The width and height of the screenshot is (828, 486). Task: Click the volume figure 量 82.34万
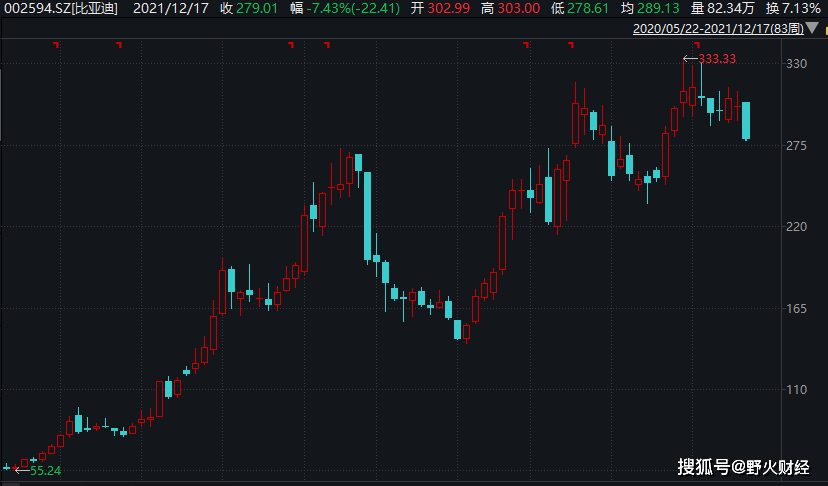(x=722, y=9)
